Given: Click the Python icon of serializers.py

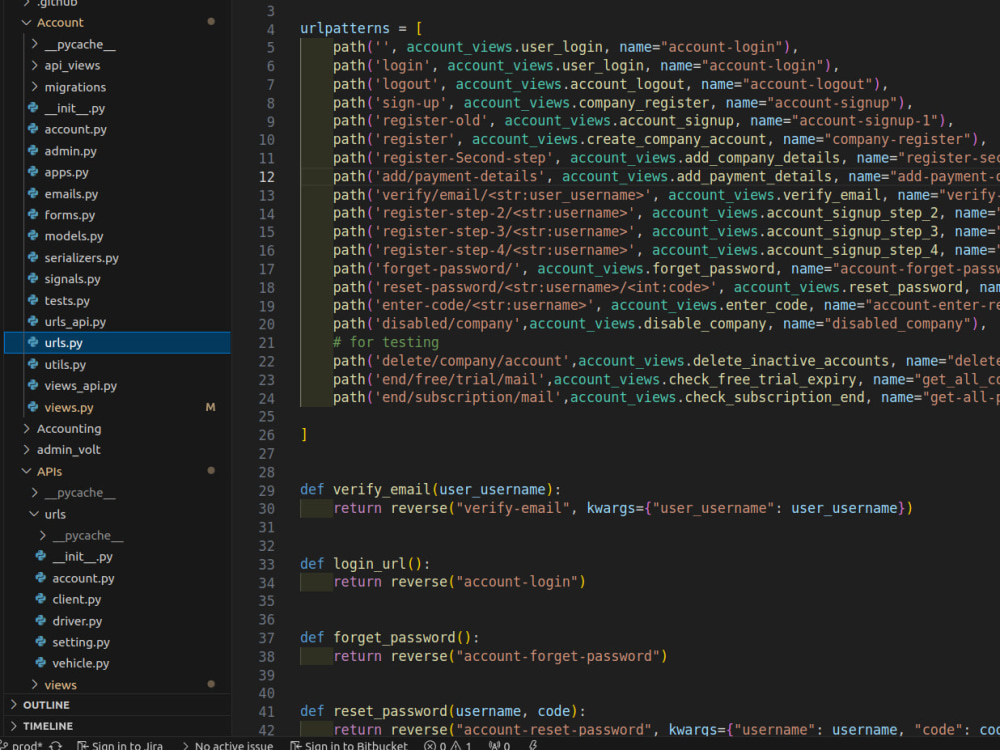Looking at the screenshot, I should pos(33,257).
